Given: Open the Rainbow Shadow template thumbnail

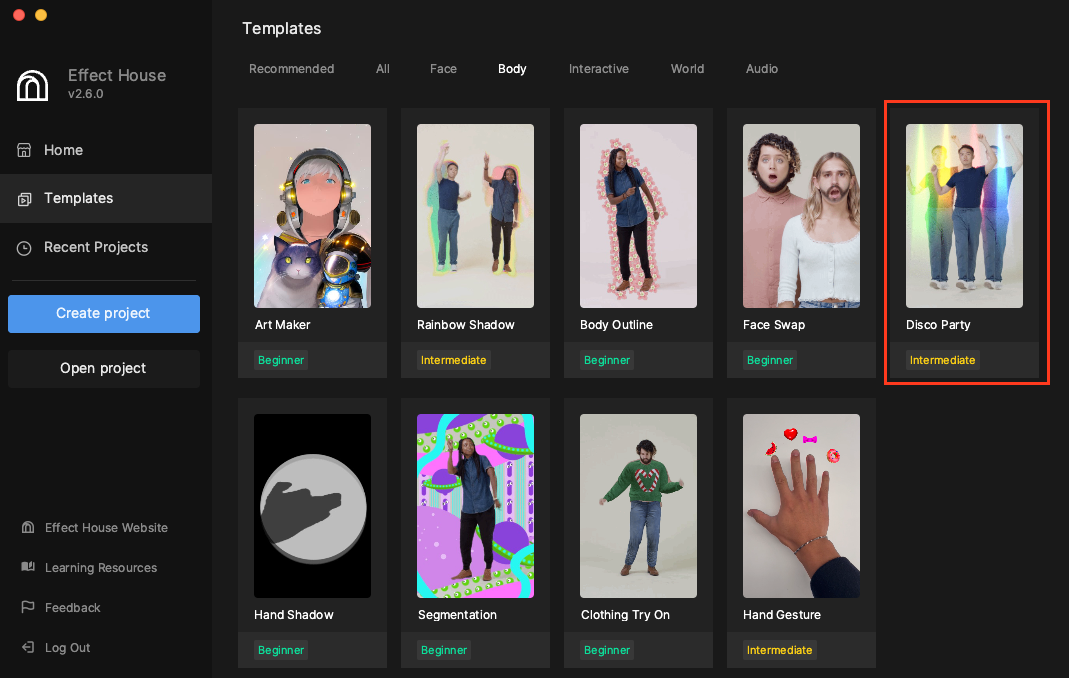Looking at the screenshot, I should pos(475,216).
